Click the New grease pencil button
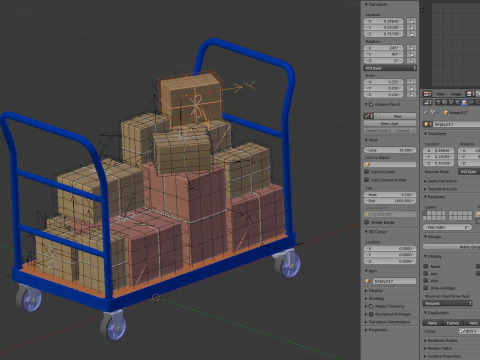 tap(398, 116)
